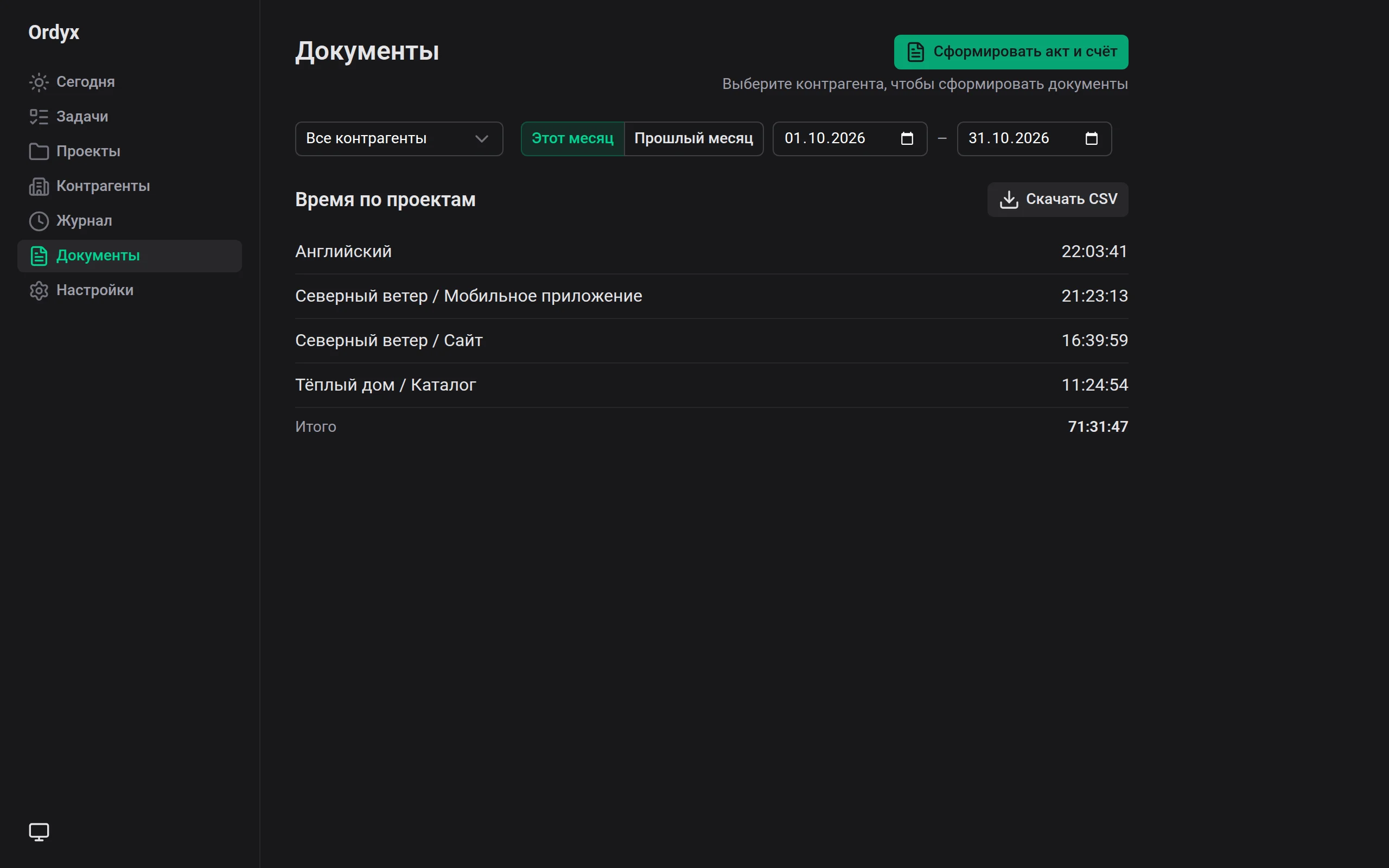Open the Все контрагенты dropdown
This screenshot has height=868, width=1389.
pos(399,139)
